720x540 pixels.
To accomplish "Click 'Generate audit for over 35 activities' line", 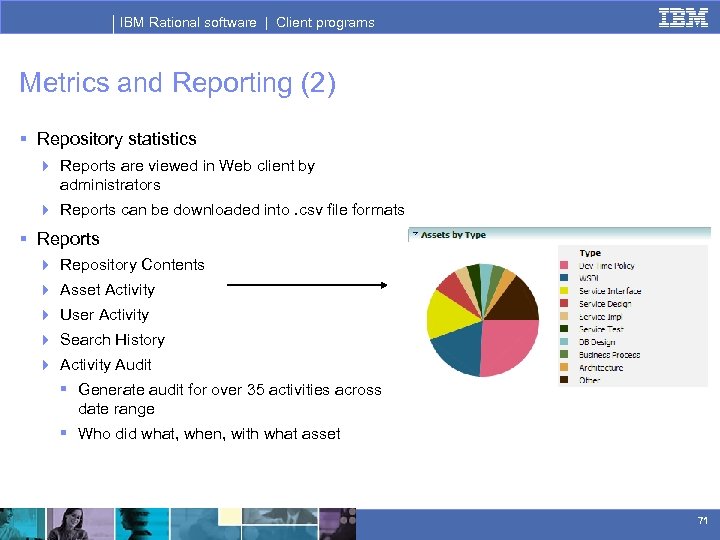I will (230, 389).
